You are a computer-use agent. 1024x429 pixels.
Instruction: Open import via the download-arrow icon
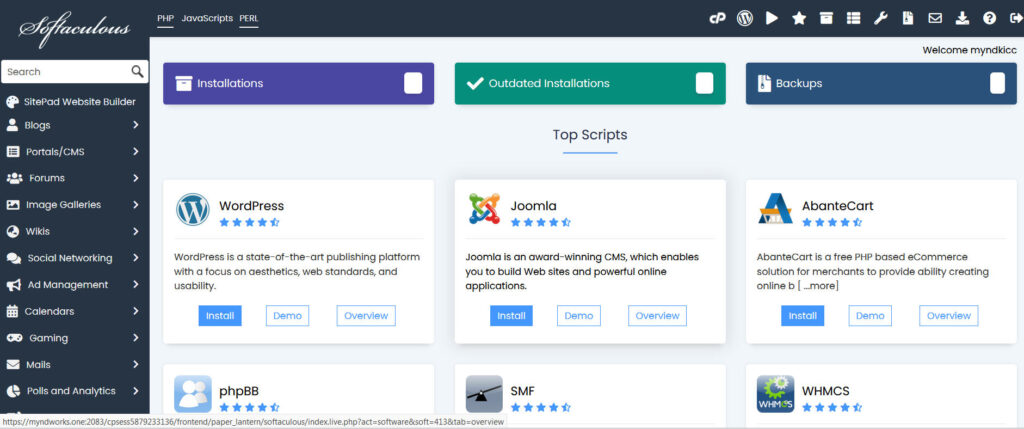(x=962, y=18)
